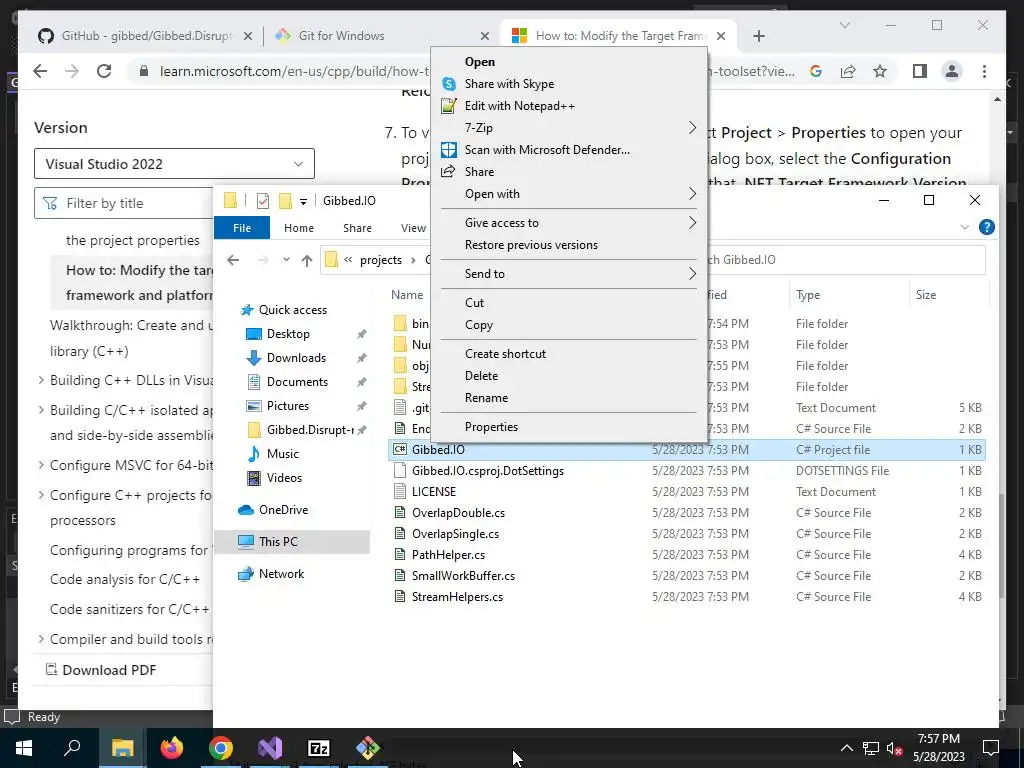1024x768 pixels.
Task: Choose Rename in the context menu
Action: coord(486,398)
